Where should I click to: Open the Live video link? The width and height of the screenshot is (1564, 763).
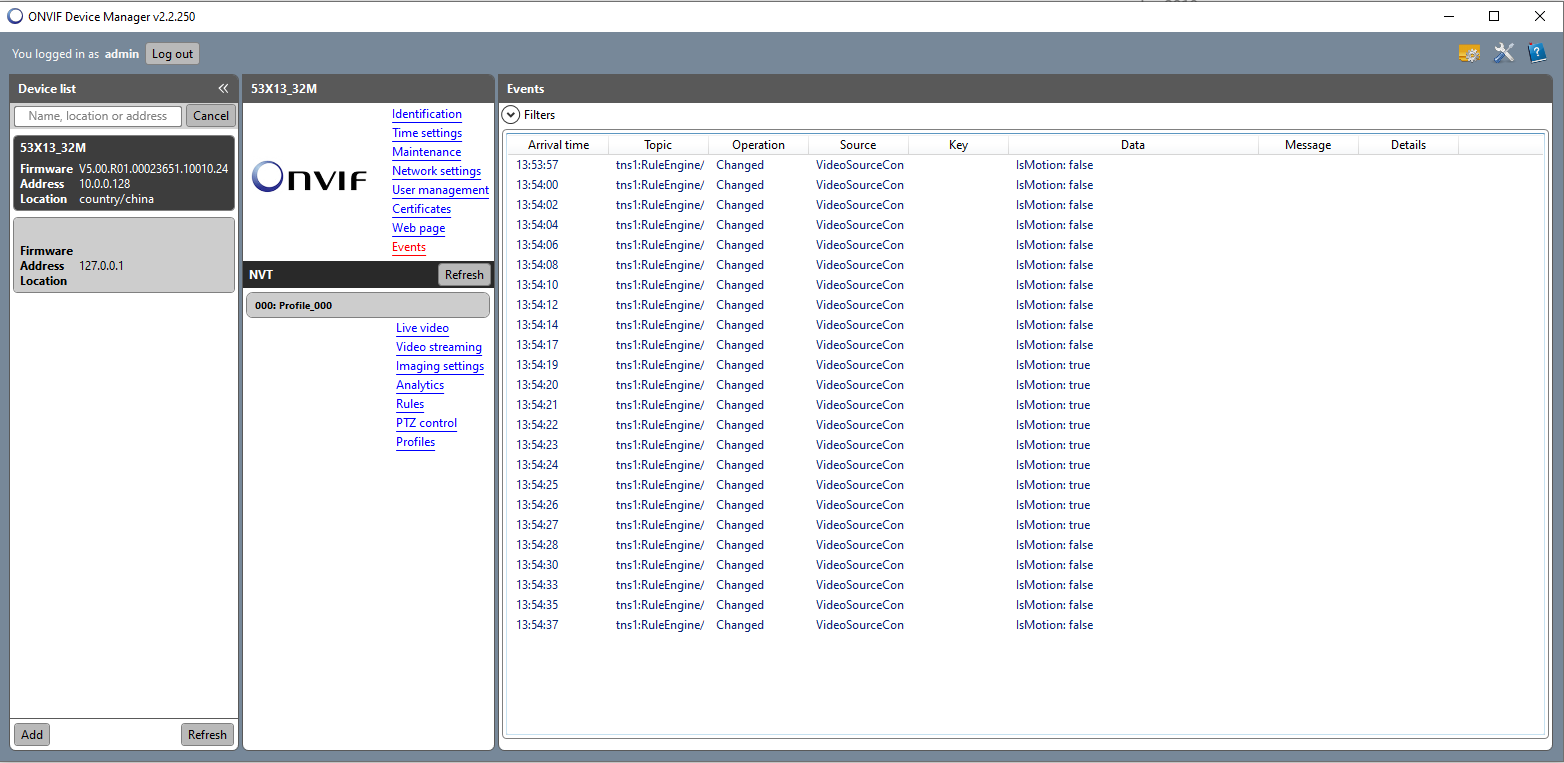click(422, 328)
